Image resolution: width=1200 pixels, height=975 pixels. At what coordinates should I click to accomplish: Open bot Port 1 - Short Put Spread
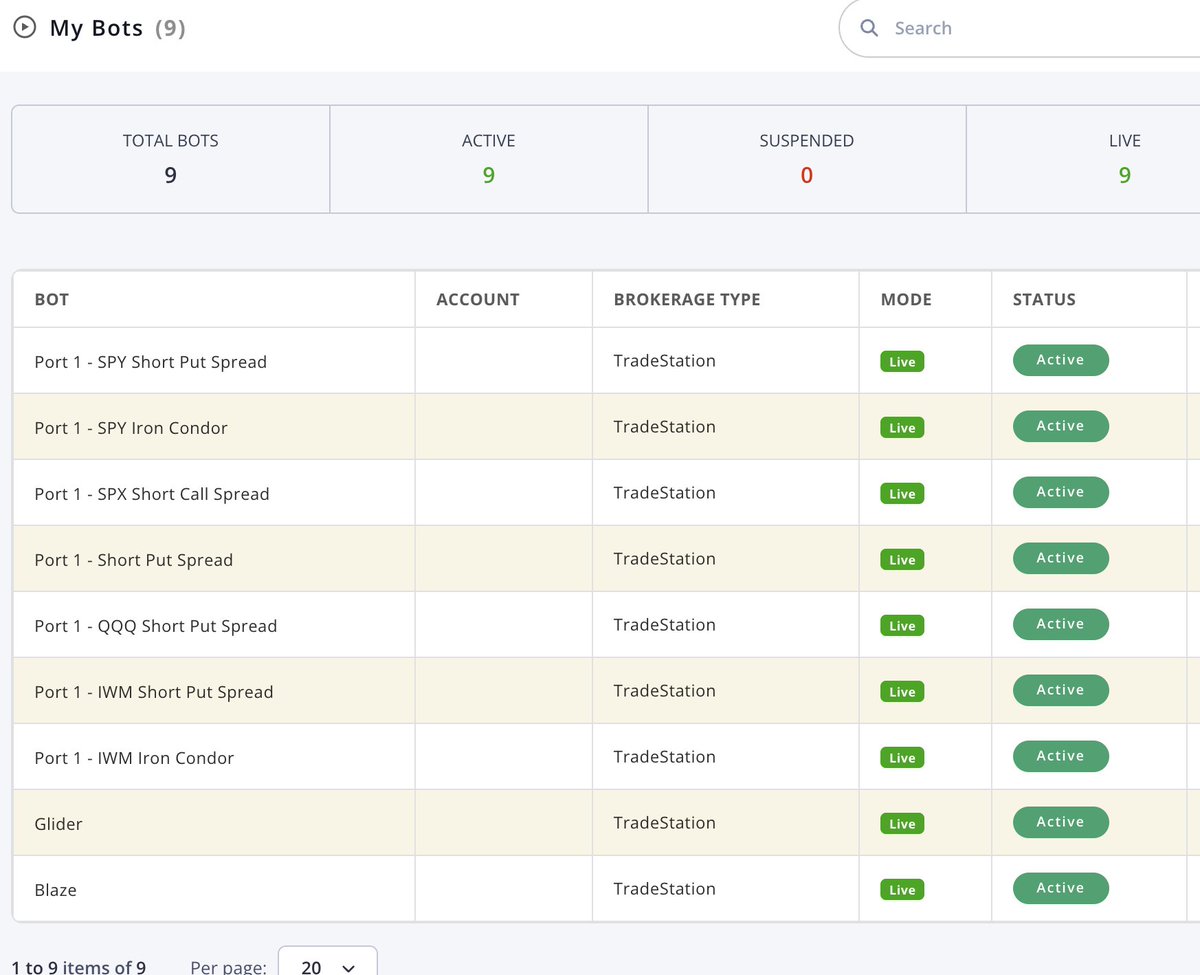click(134, 560)
